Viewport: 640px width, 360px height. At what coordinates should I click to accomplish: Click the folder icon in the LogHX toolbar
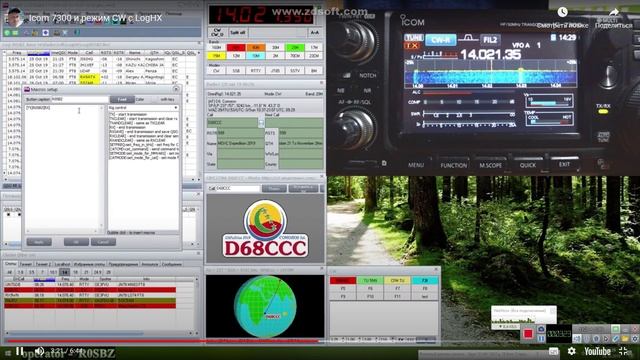tap(36, 32)
